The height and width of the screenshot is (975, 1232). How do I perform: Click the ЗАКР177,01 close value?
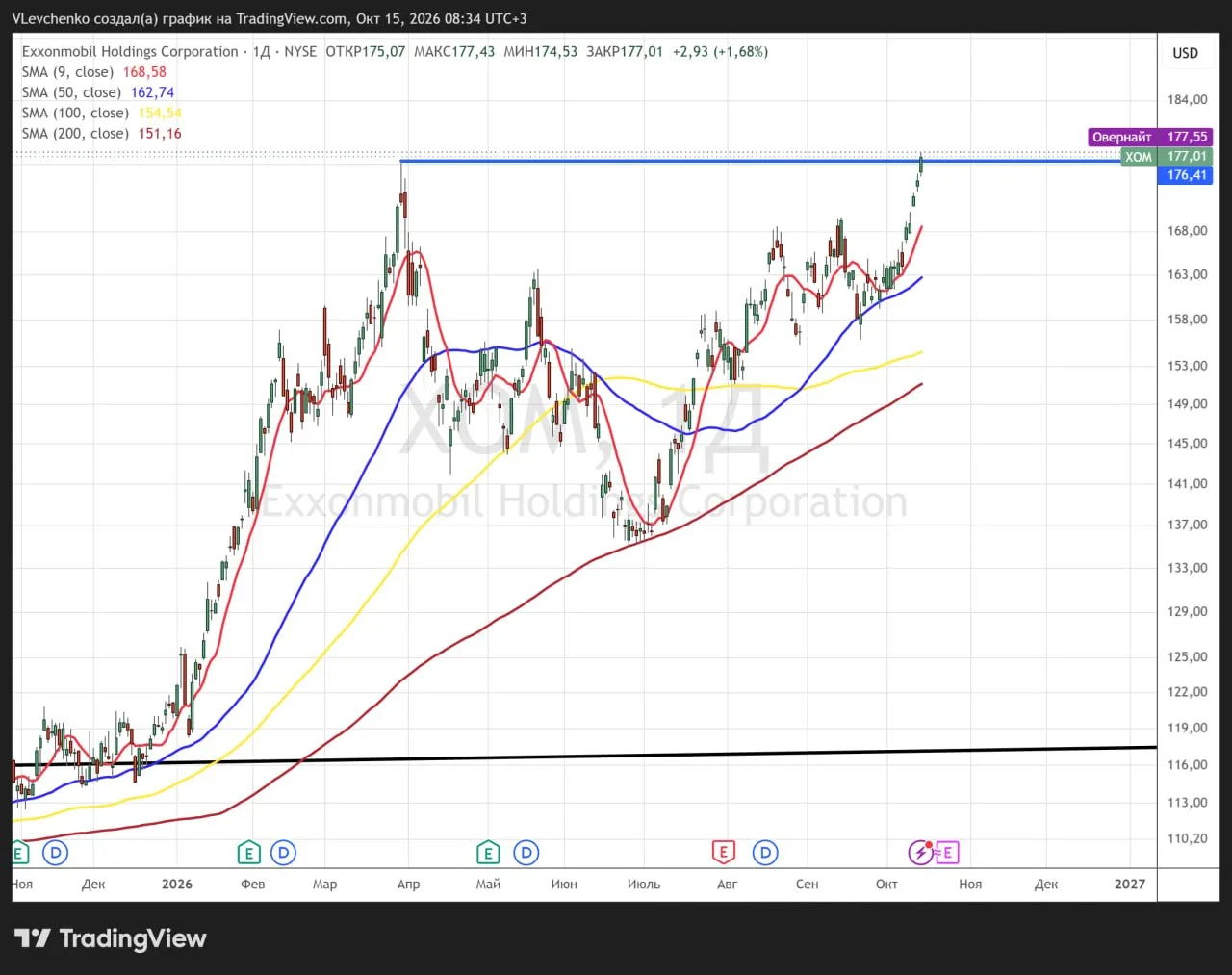click(625, 52)
